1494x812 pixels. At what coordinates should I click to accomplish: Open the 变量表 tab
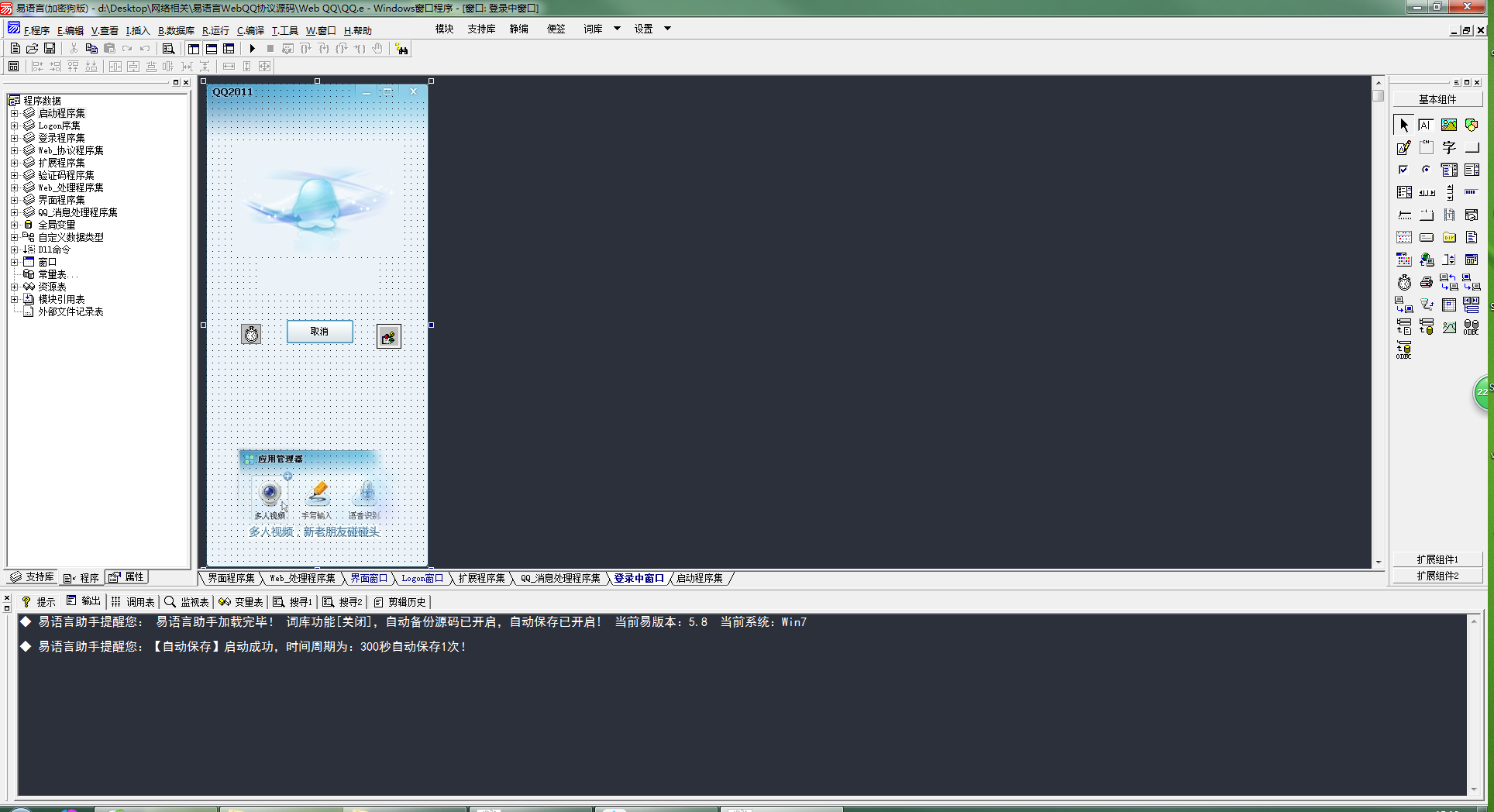[241, 602]
